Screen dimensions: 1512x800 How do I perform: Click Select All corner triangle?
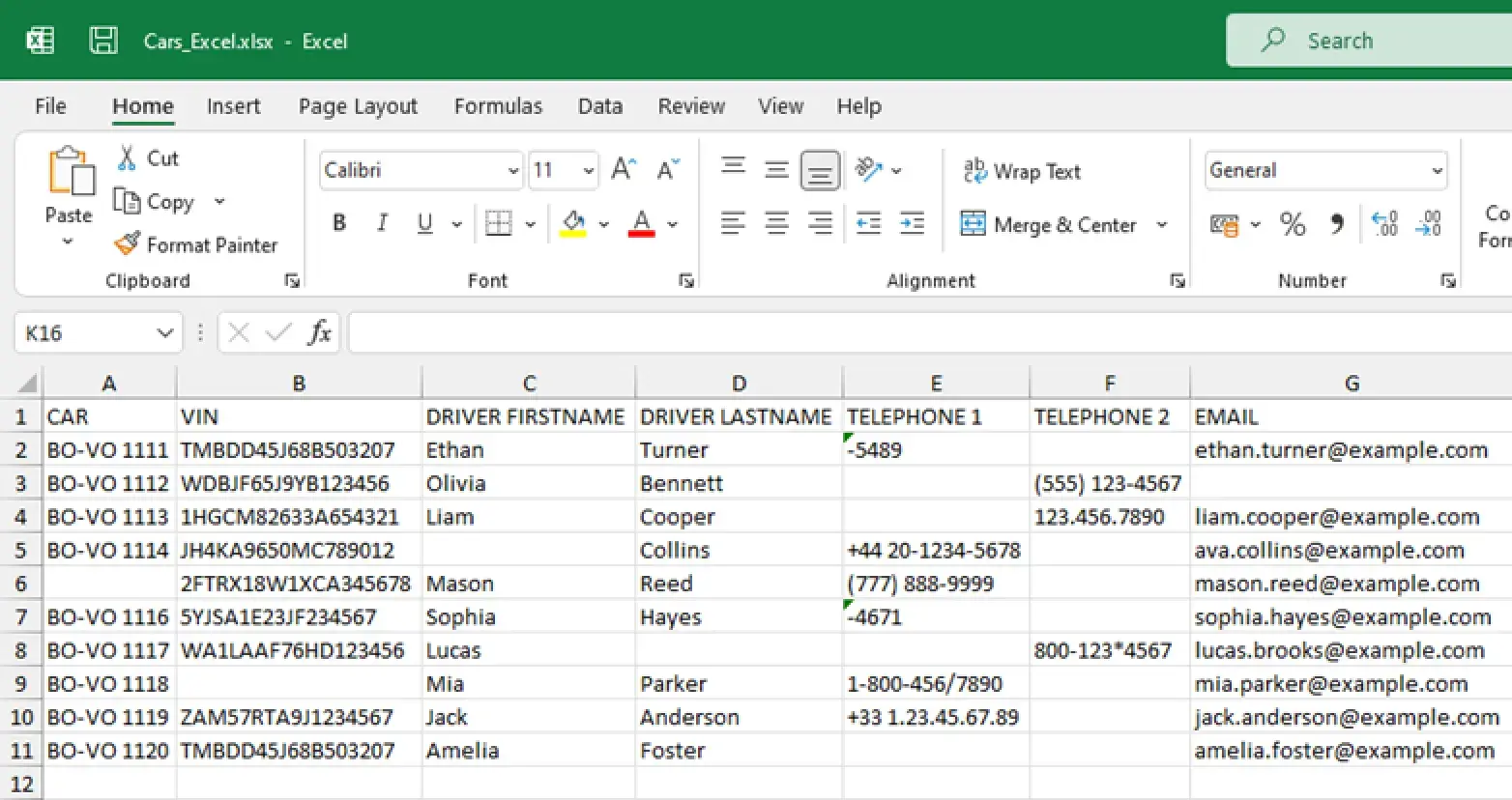(x=26, y=383)
